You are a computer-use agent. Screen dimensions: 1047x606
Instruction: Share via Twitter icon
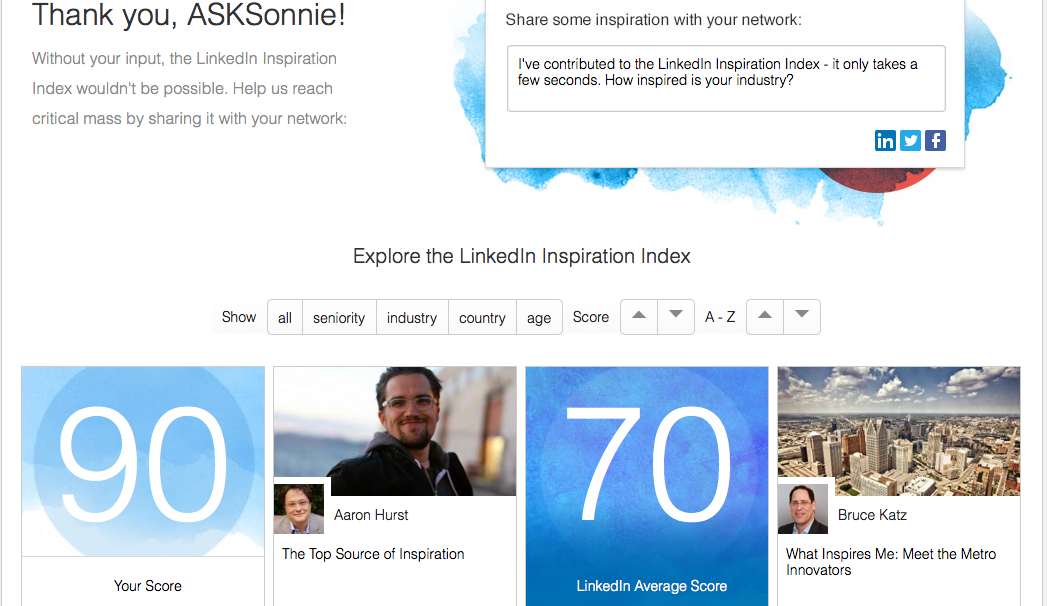[910, 141]
